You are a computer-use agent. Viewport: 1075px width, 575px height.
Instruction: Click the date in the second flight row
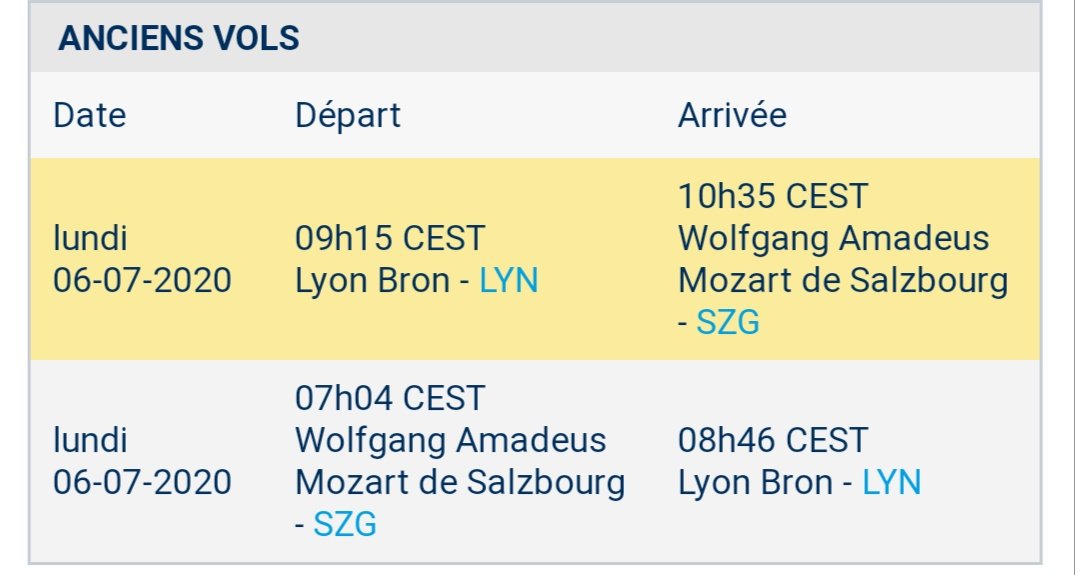(143, 461)
